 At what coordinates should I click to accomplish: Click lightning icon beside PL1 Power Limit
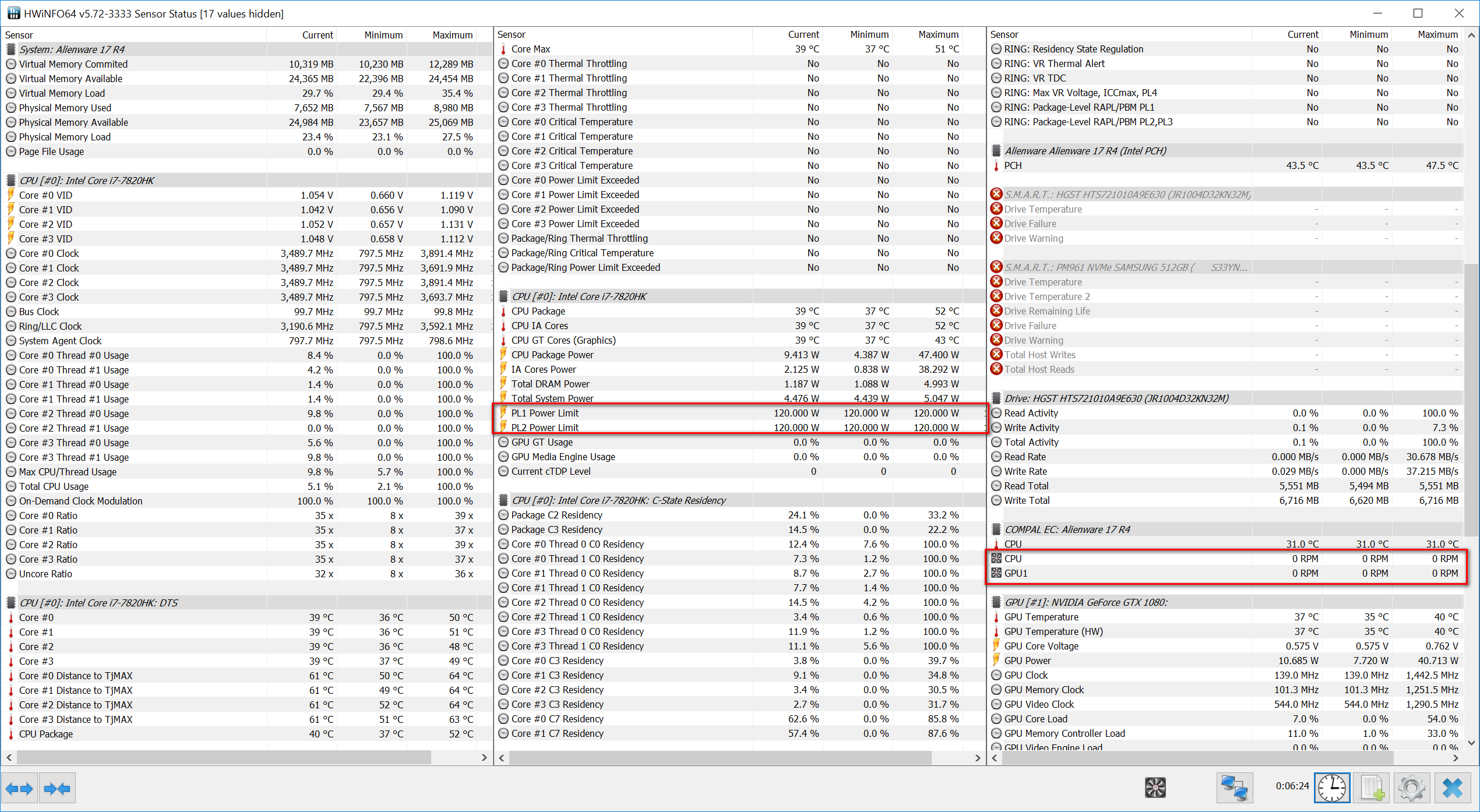point(503,413)
